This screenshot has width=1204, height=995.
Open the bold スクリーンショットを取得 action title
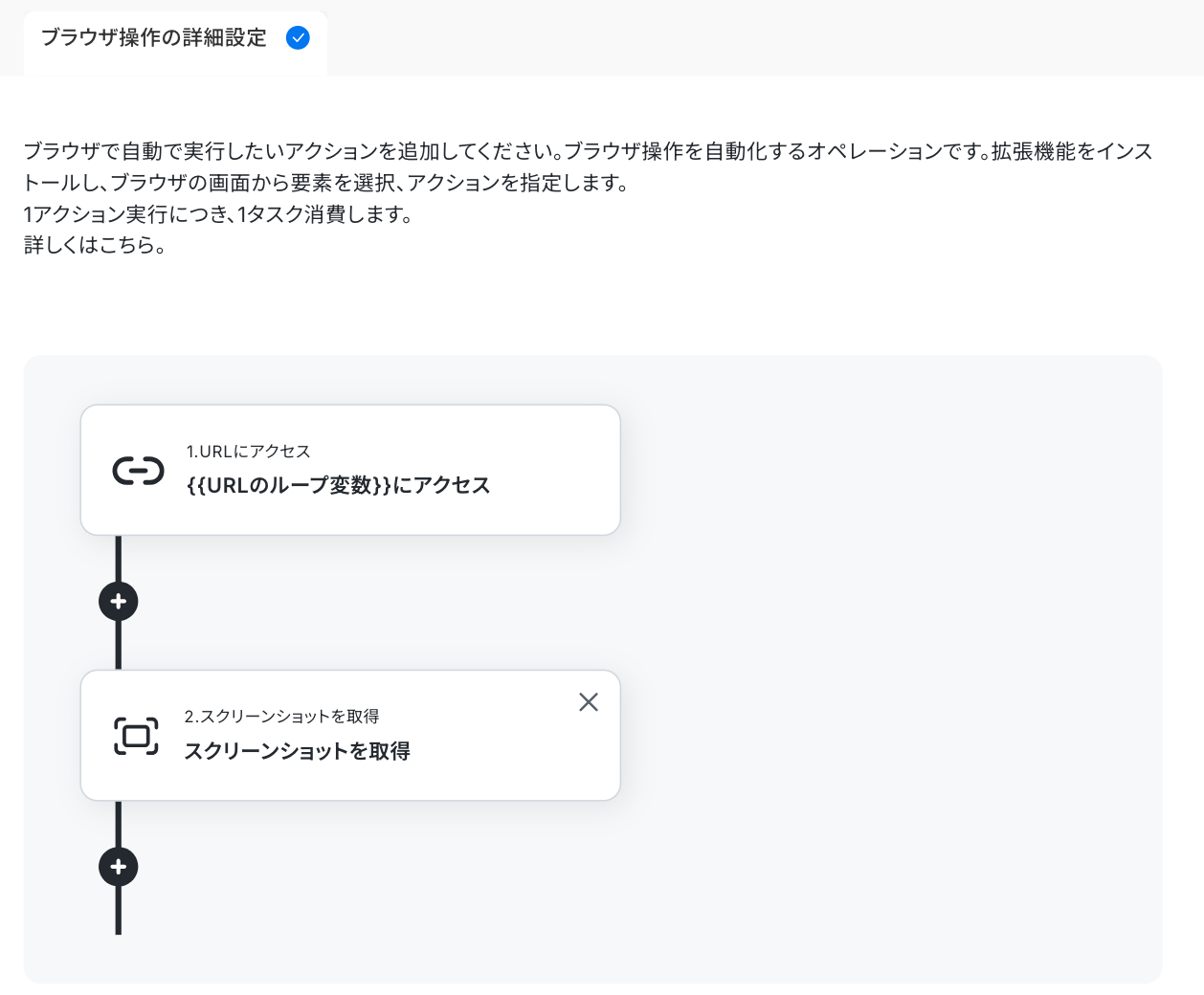297,751
